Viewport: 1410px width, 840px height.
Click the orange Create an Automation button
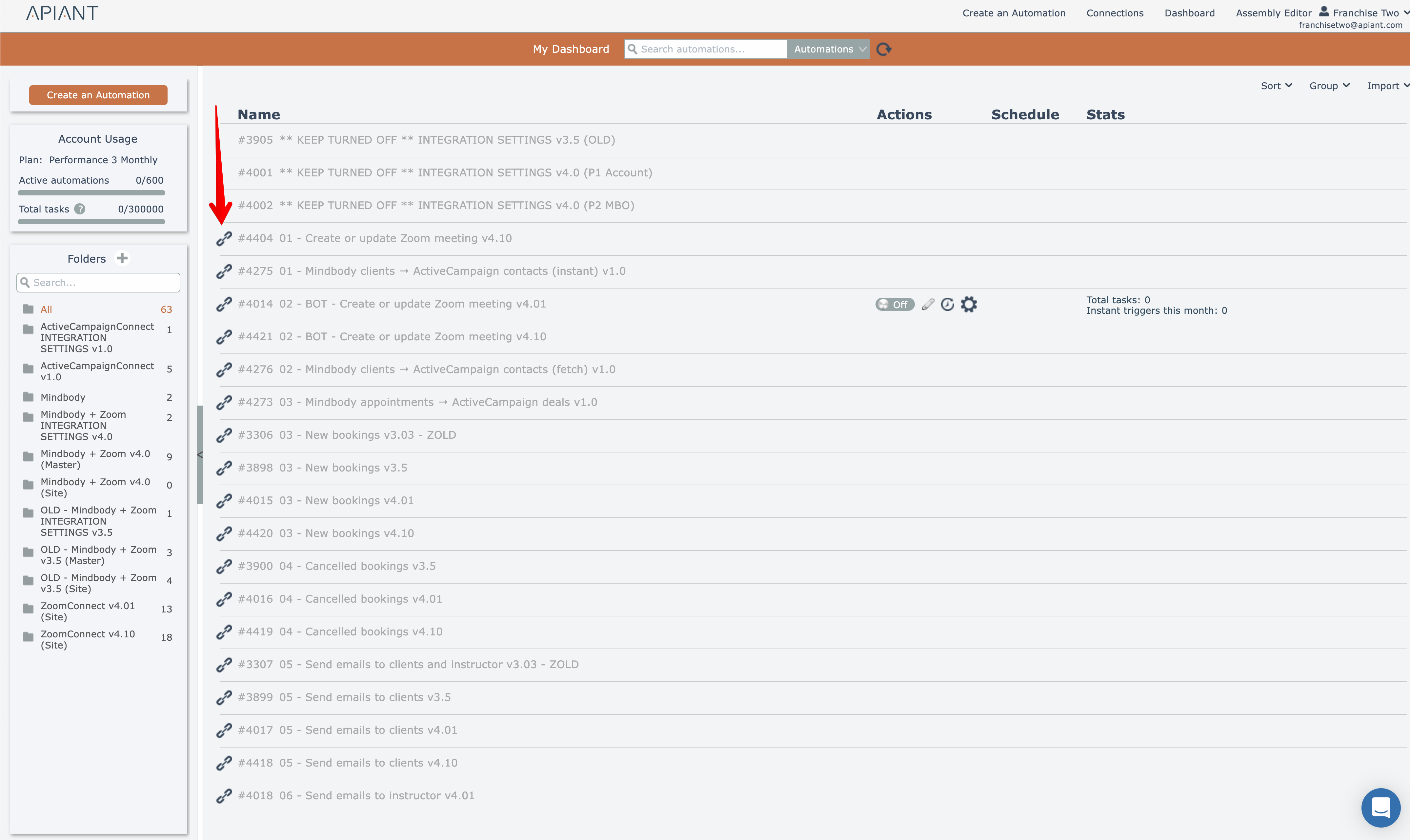point(98,95)
